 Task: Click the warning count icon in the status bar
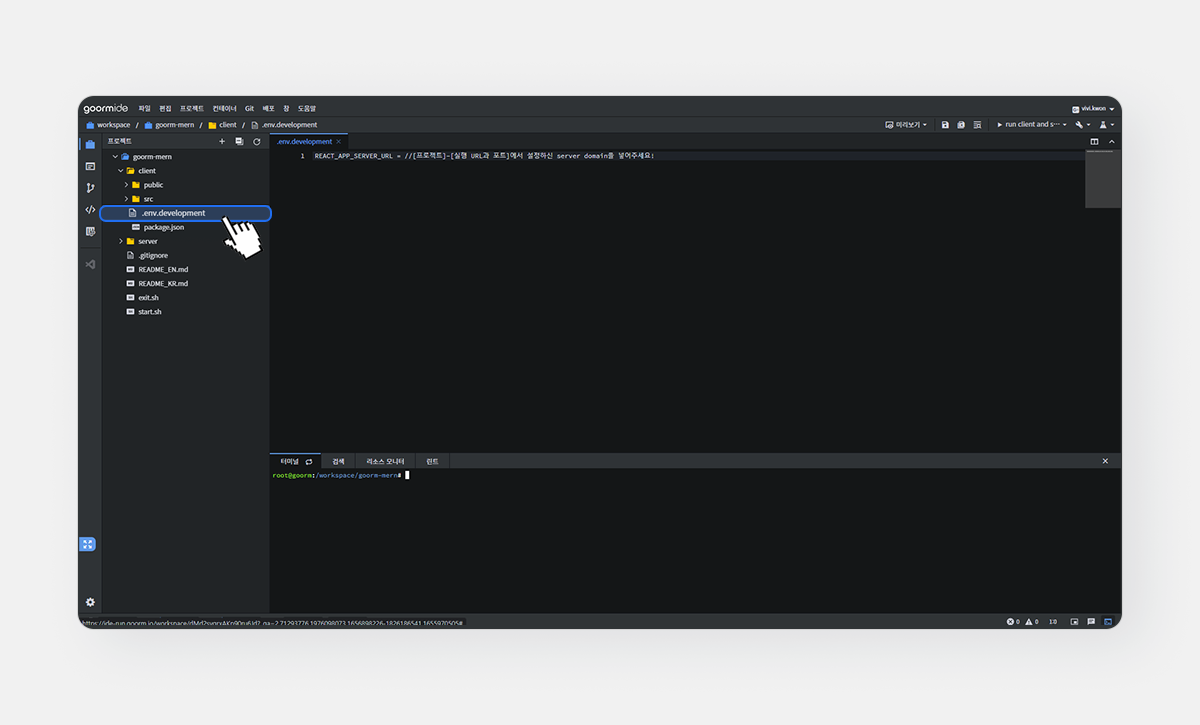click(x=1031, y=621)
